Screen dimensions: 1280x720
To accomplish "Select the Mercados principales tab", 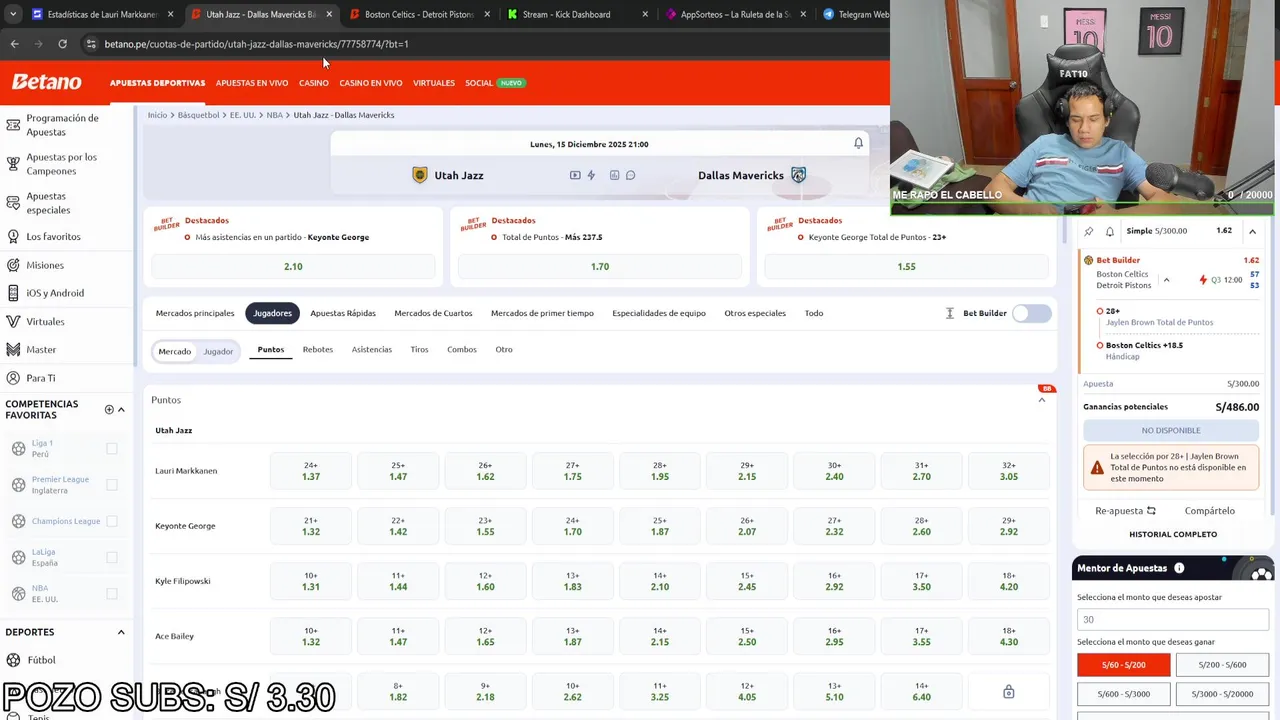I will (195, 313).
